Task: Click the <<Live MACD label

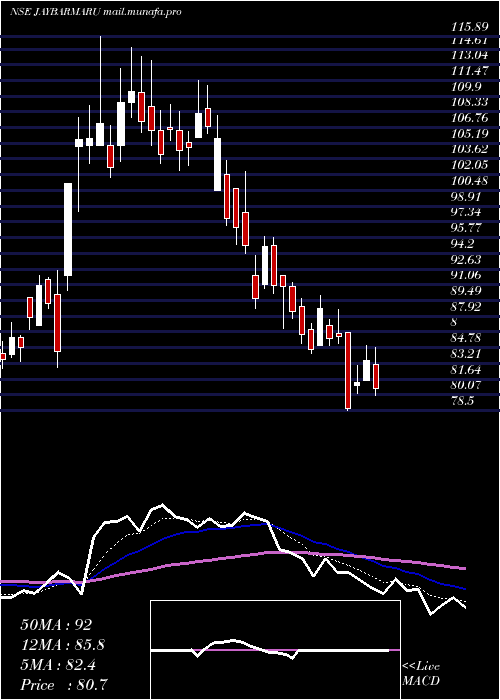Action: (421, 674)
